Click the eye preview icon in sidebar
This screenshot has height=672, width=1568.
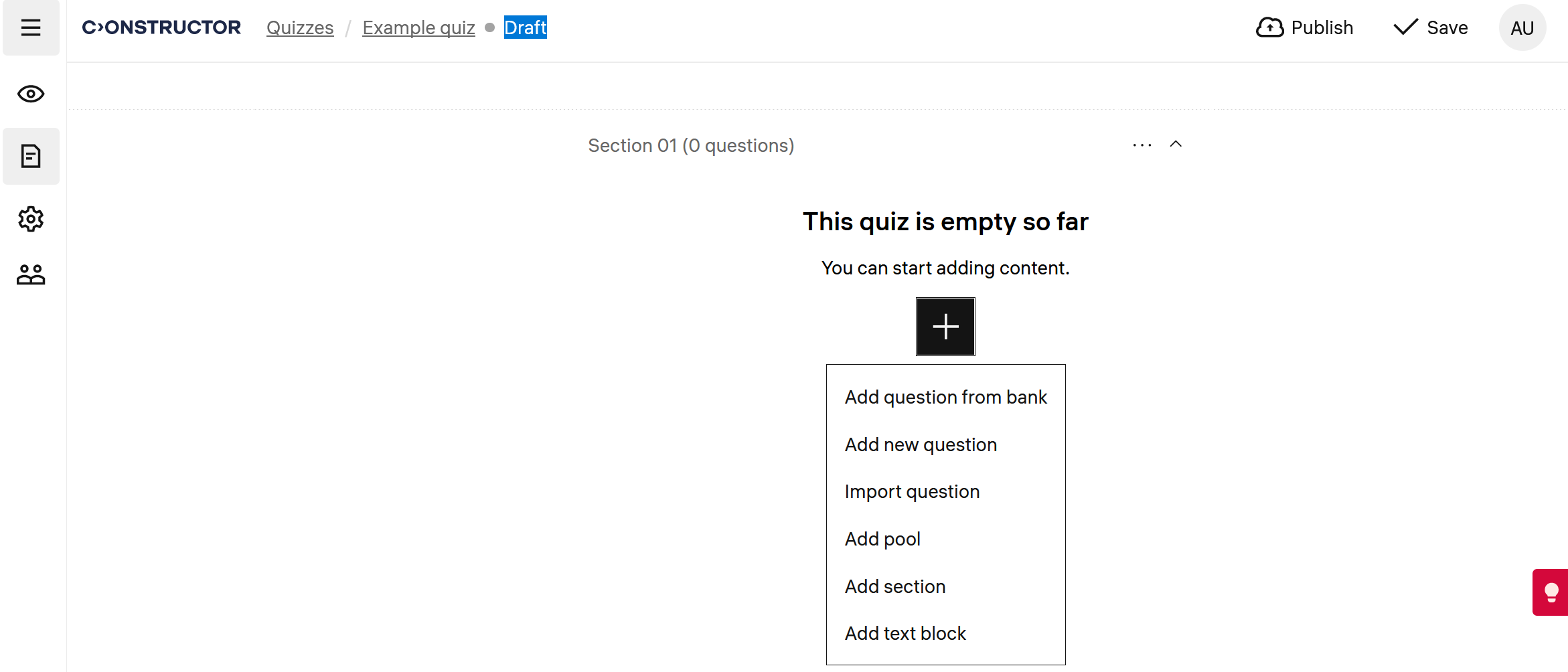click(x=31, y=94)
